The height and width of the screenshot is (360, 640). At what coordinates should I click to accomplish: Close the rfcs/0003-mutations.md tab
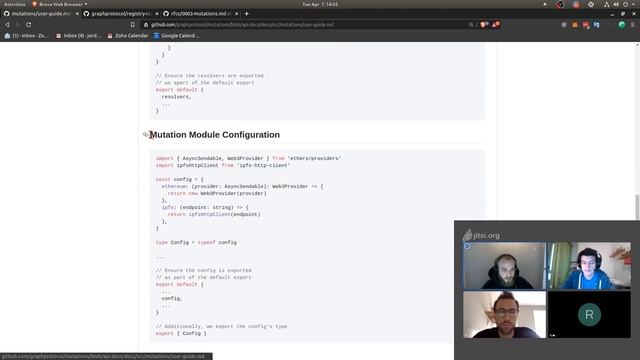(236, 13)
